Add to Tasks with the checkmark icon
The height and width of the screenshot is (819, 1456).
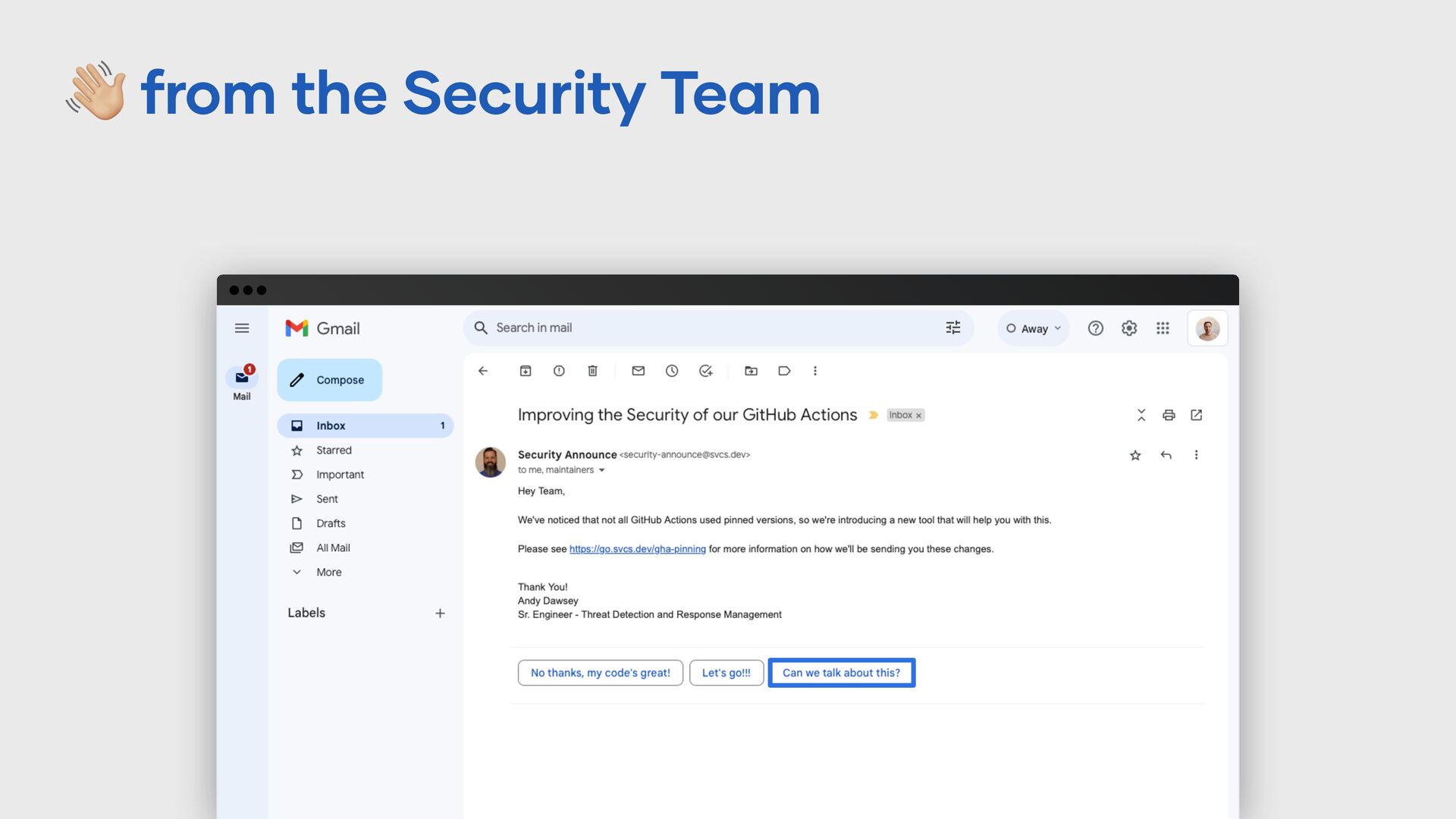pyautogui.click(x=706, y=371)
